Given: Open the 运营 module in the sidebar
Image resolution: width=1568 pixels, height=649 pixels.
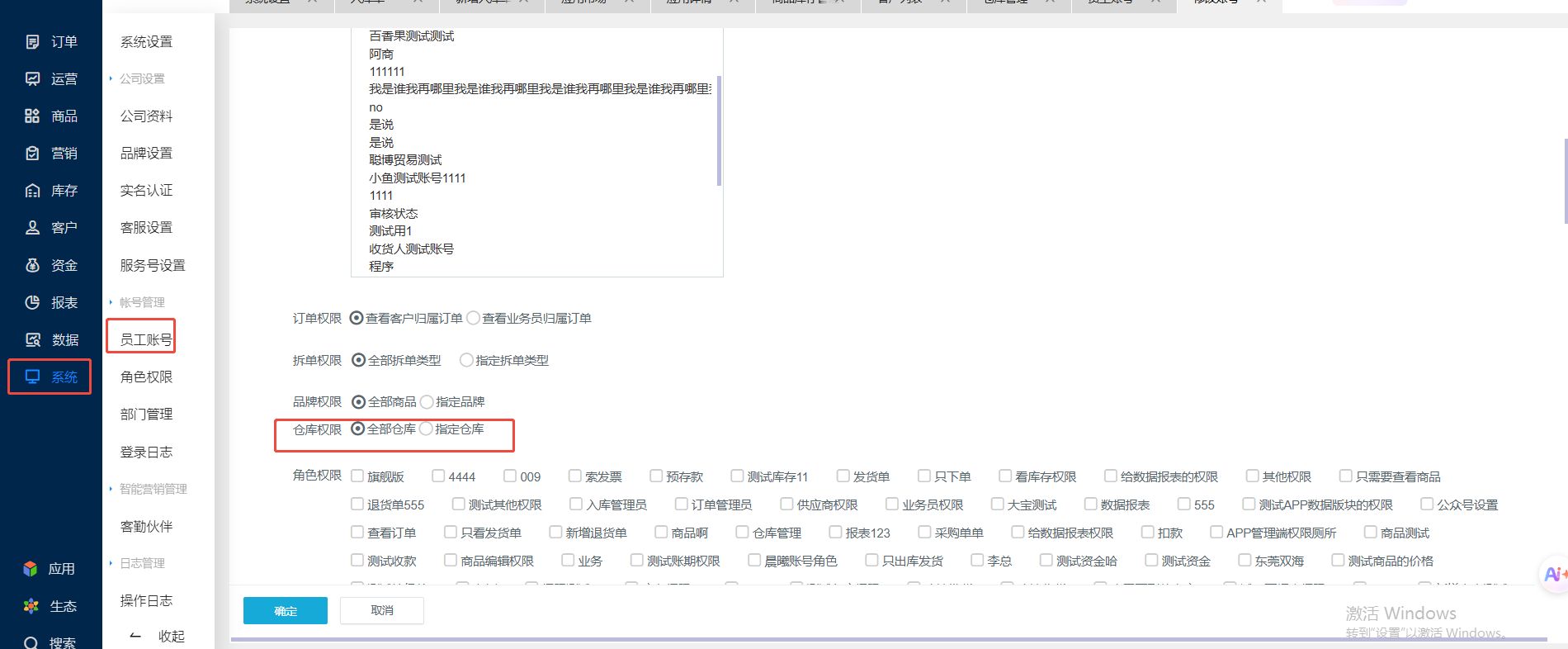Looking at the screenshot, I should (51, 79).
